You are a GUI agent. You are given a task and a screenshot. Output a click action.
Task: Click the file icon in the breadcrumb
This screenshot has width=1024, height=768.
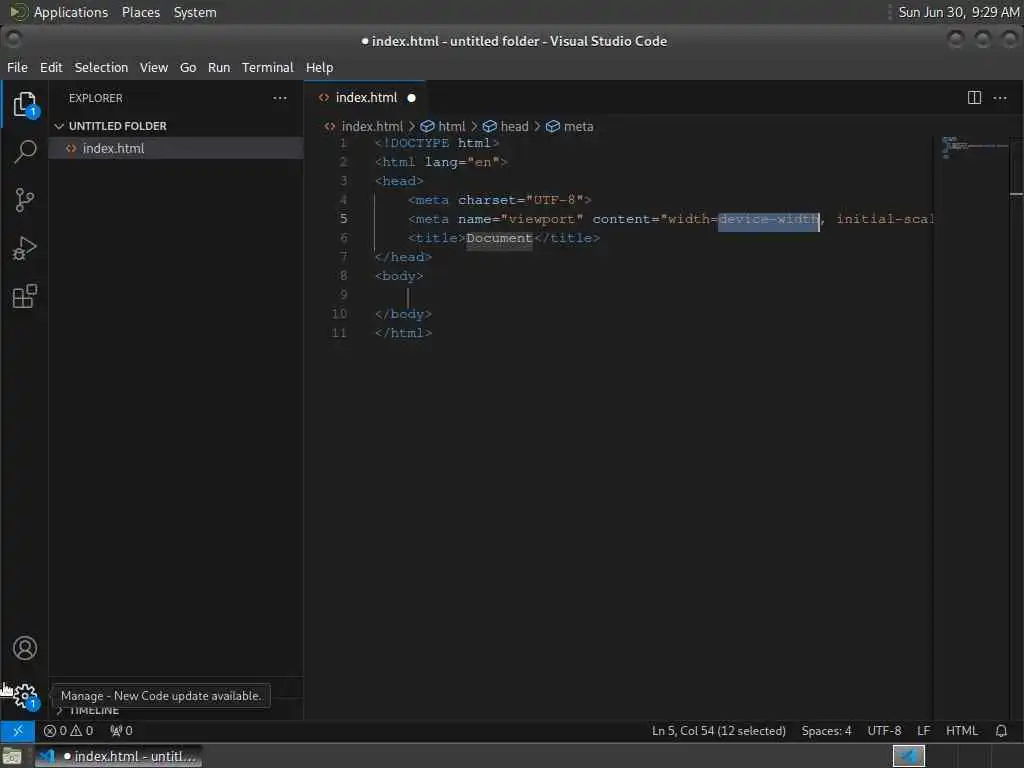(330, 127)
